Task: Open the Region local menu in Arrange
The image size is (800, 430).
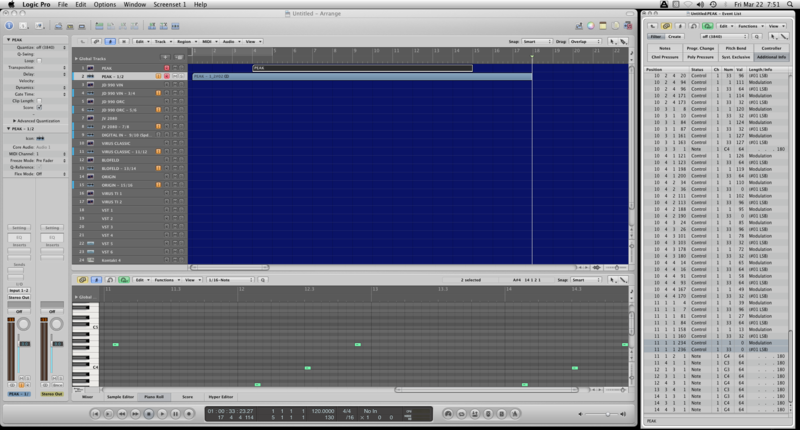Action: 186,41
